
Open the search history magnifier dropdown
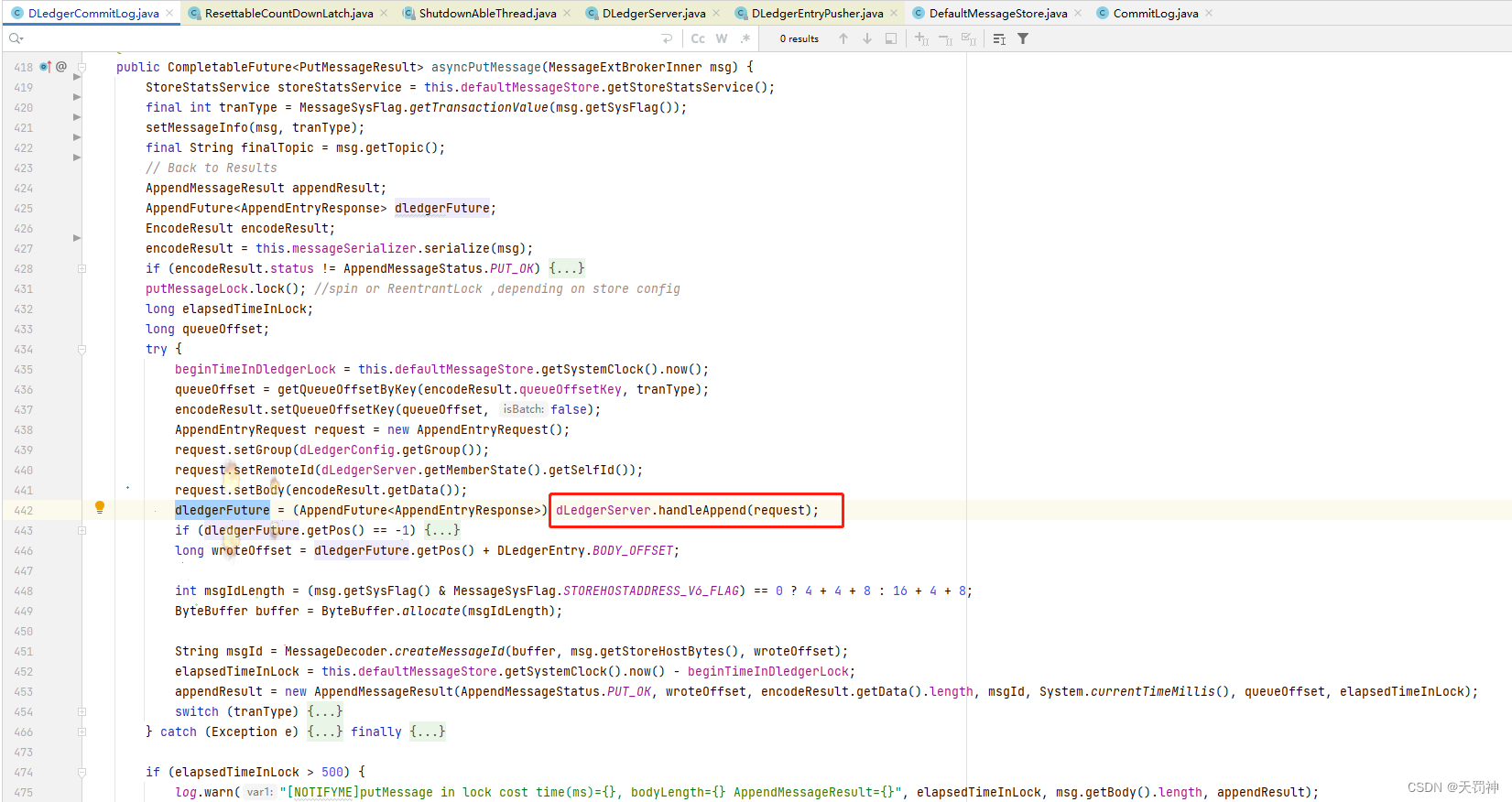pyautogui.click(x=16, y=38)
